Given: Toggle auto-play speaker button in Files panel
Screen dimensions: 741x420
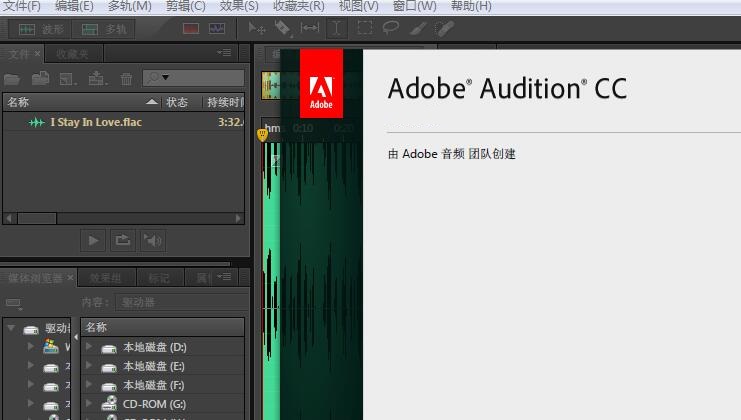Looking at the screenshot, I should (x=153, y=241).
